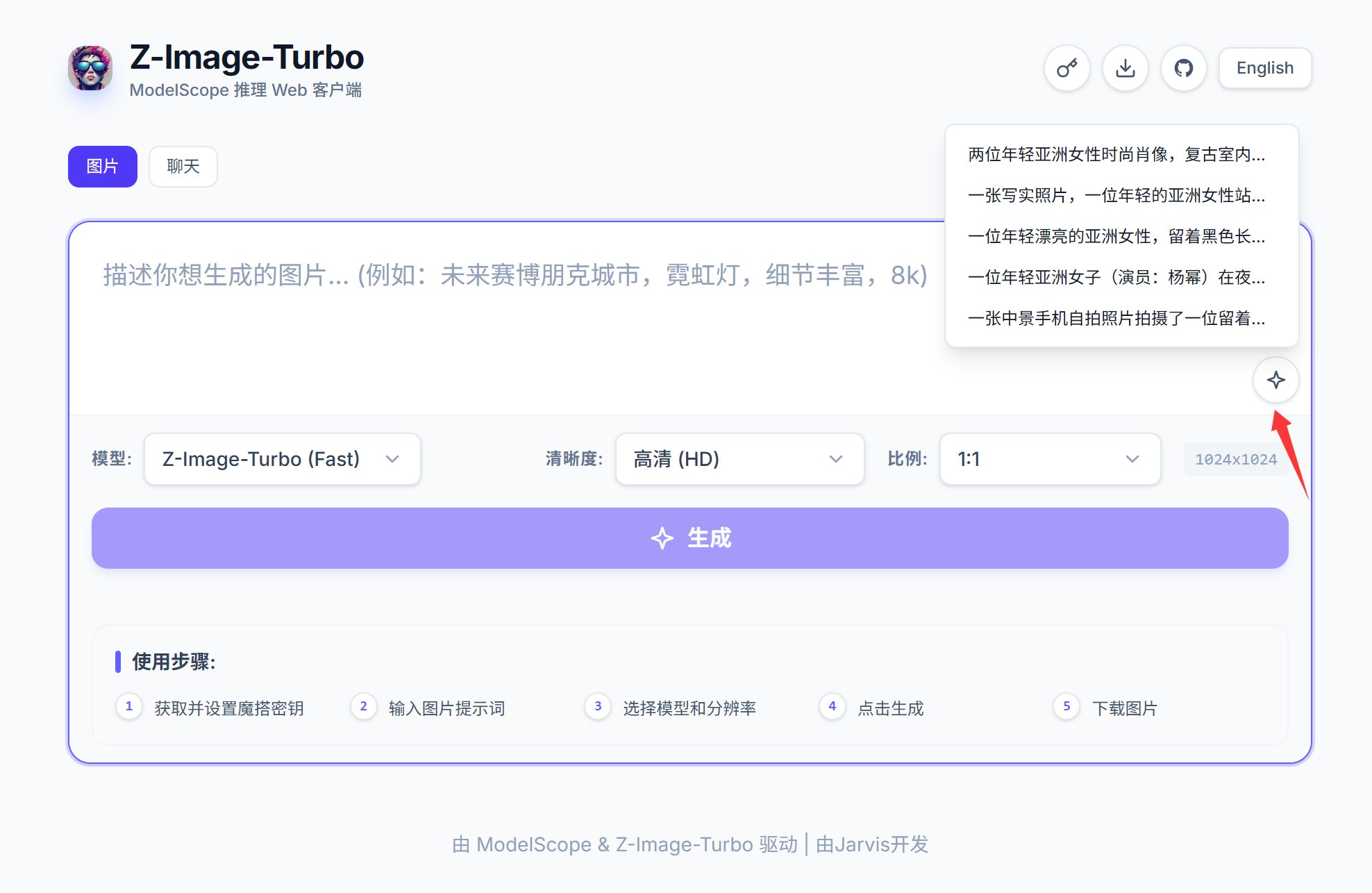Select the 杨幂 example prompt
Image resolution: width=1372 pixels, height=893 pixels.
(1116, 277)
